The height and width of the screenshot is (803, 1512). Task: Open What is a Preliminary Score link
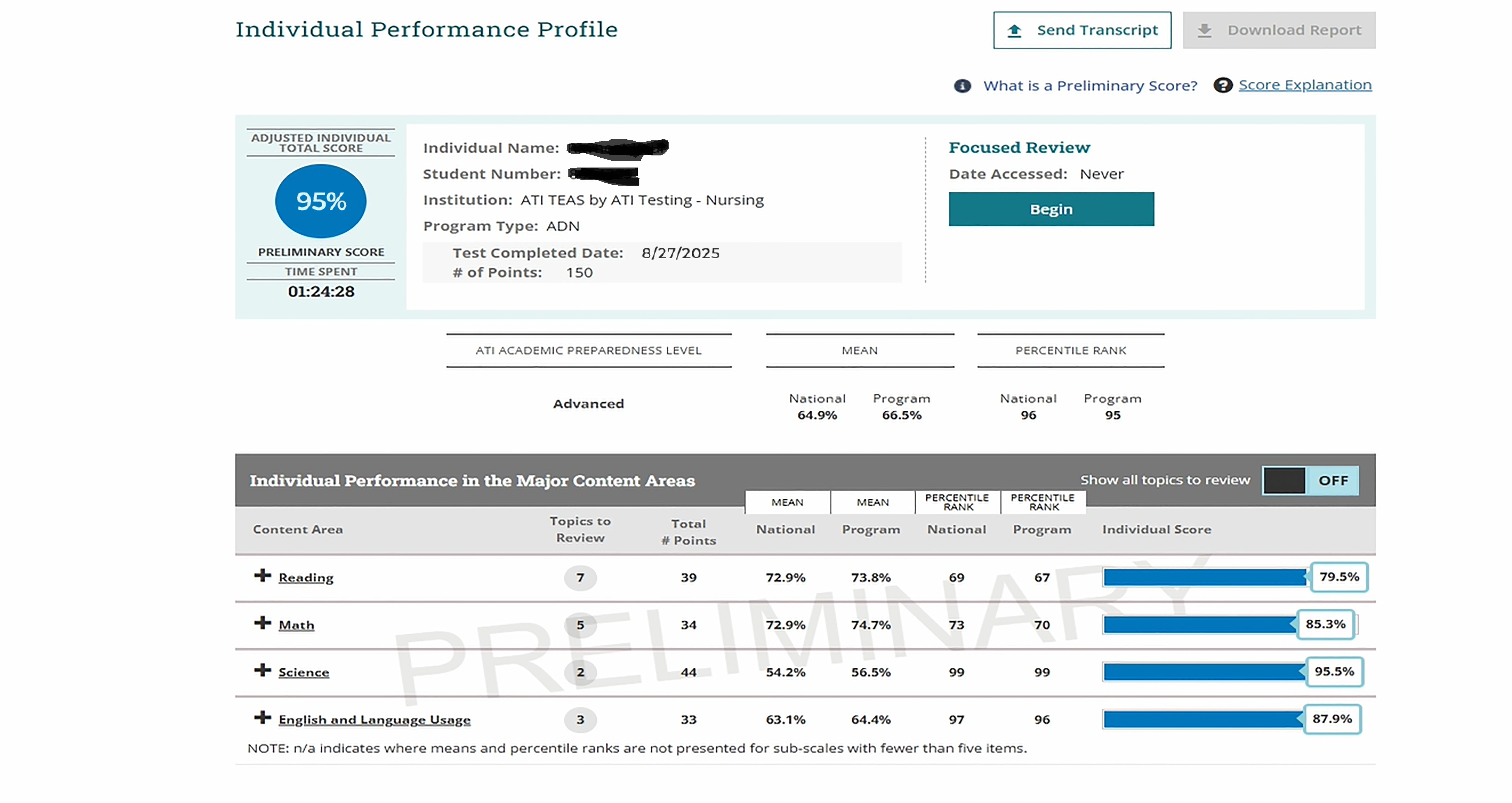click(1090, 86)
